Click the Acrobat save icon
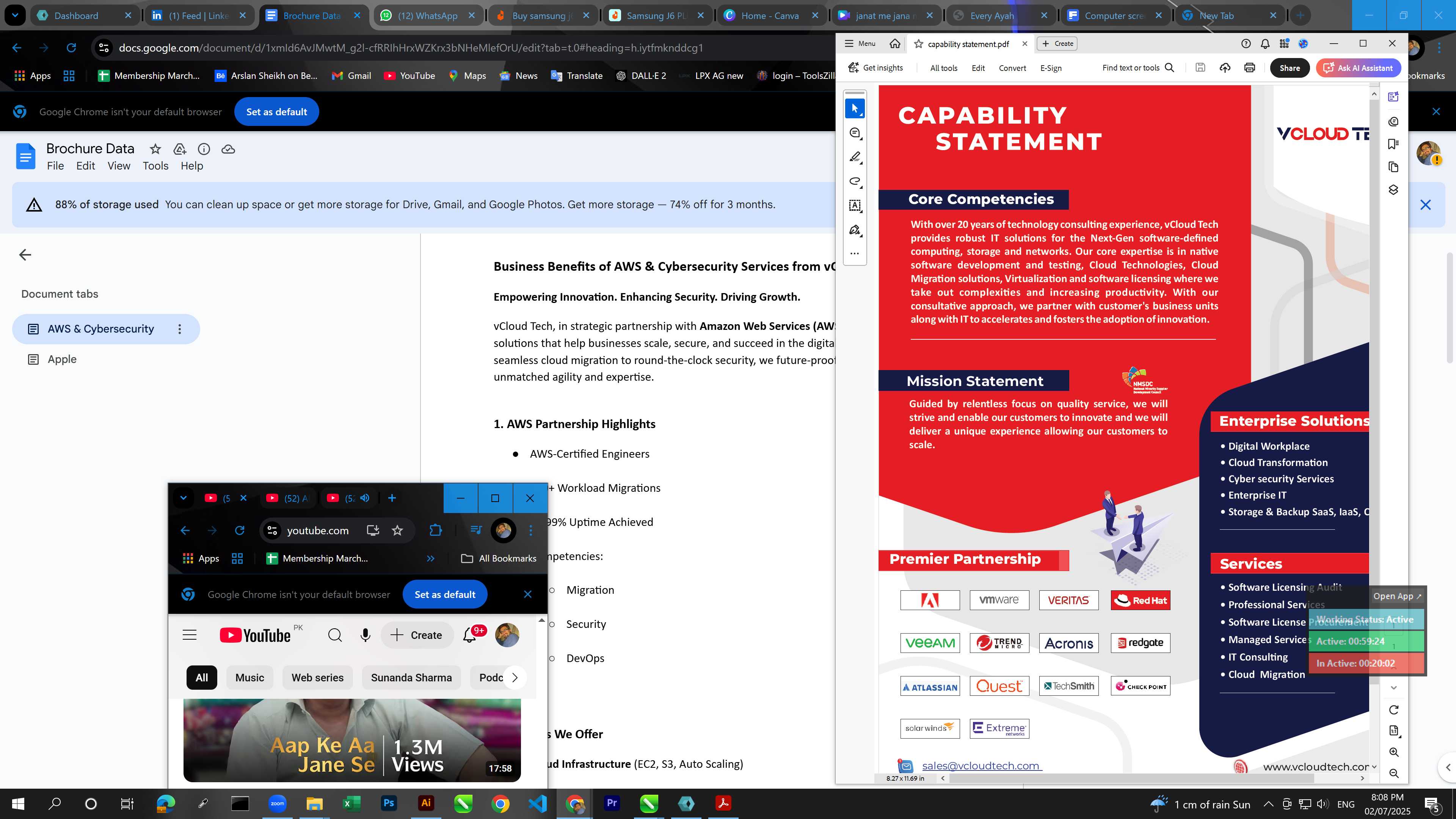 click(1200, 68)
